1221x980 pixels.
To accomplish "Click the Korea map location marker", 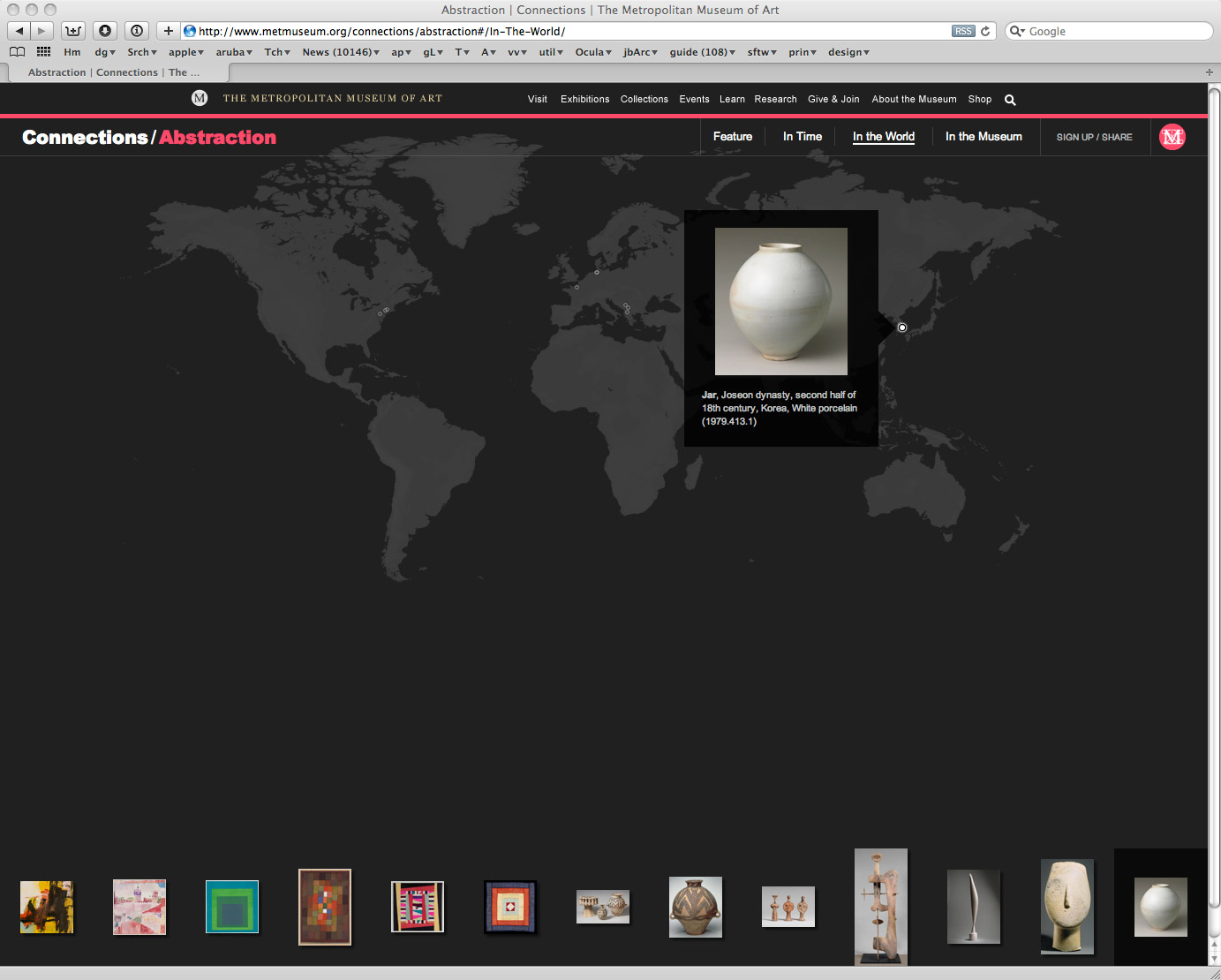I will (902, 328).
